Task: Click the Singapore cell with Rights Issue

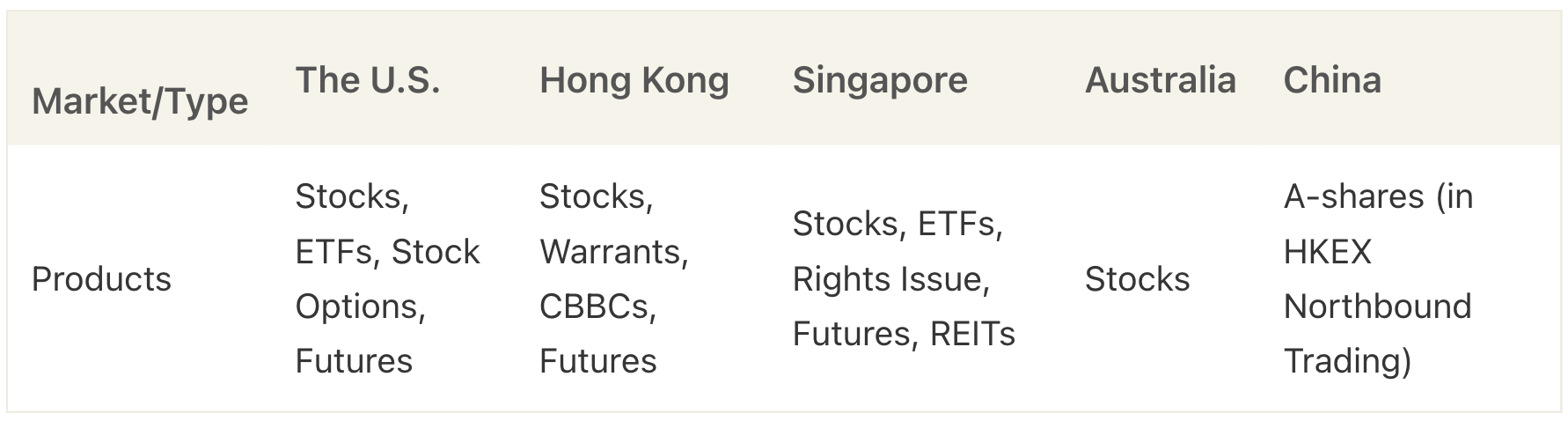Action: point(904,278)
